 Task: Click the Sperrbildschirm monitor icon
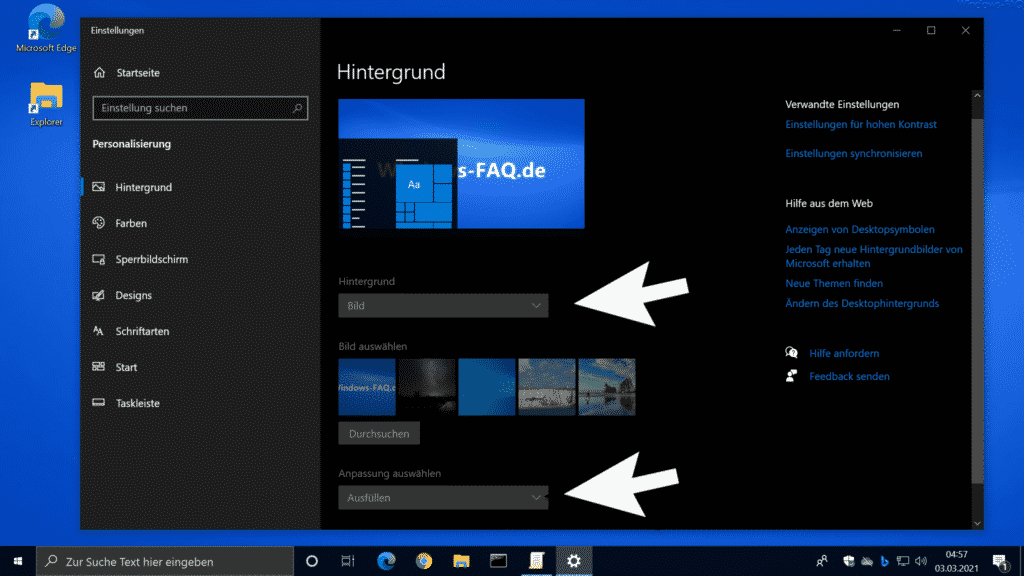click(x=99, y=259)
